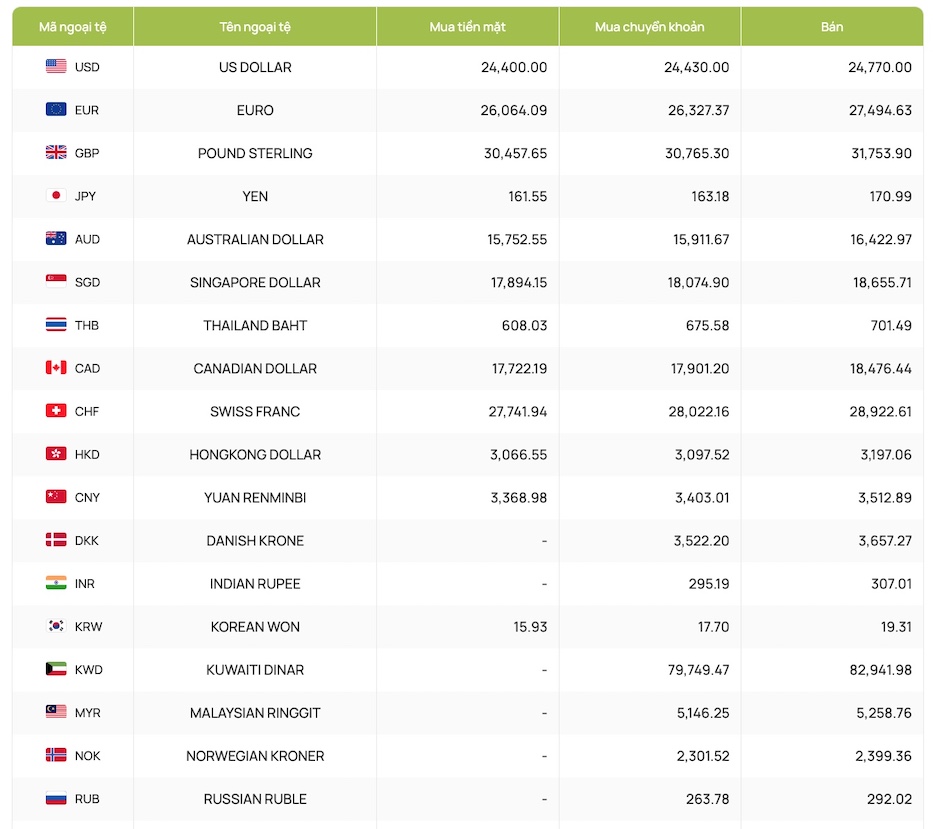Screen dimensions: 933x829
Task: Click the Japan flag icon
Action: (x=56, y=196)
